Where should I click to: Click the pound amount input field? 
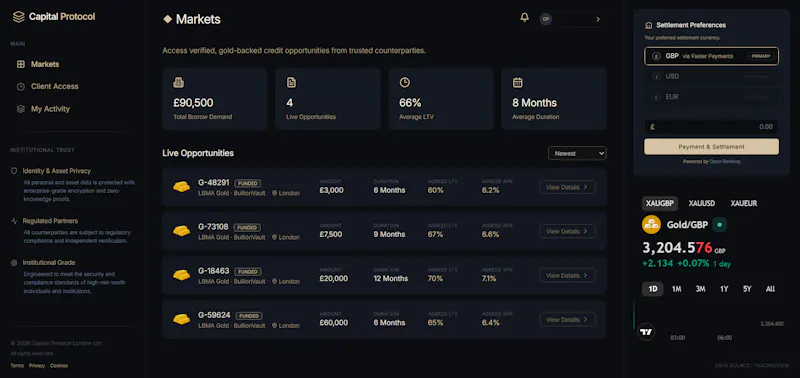[711, 127]
